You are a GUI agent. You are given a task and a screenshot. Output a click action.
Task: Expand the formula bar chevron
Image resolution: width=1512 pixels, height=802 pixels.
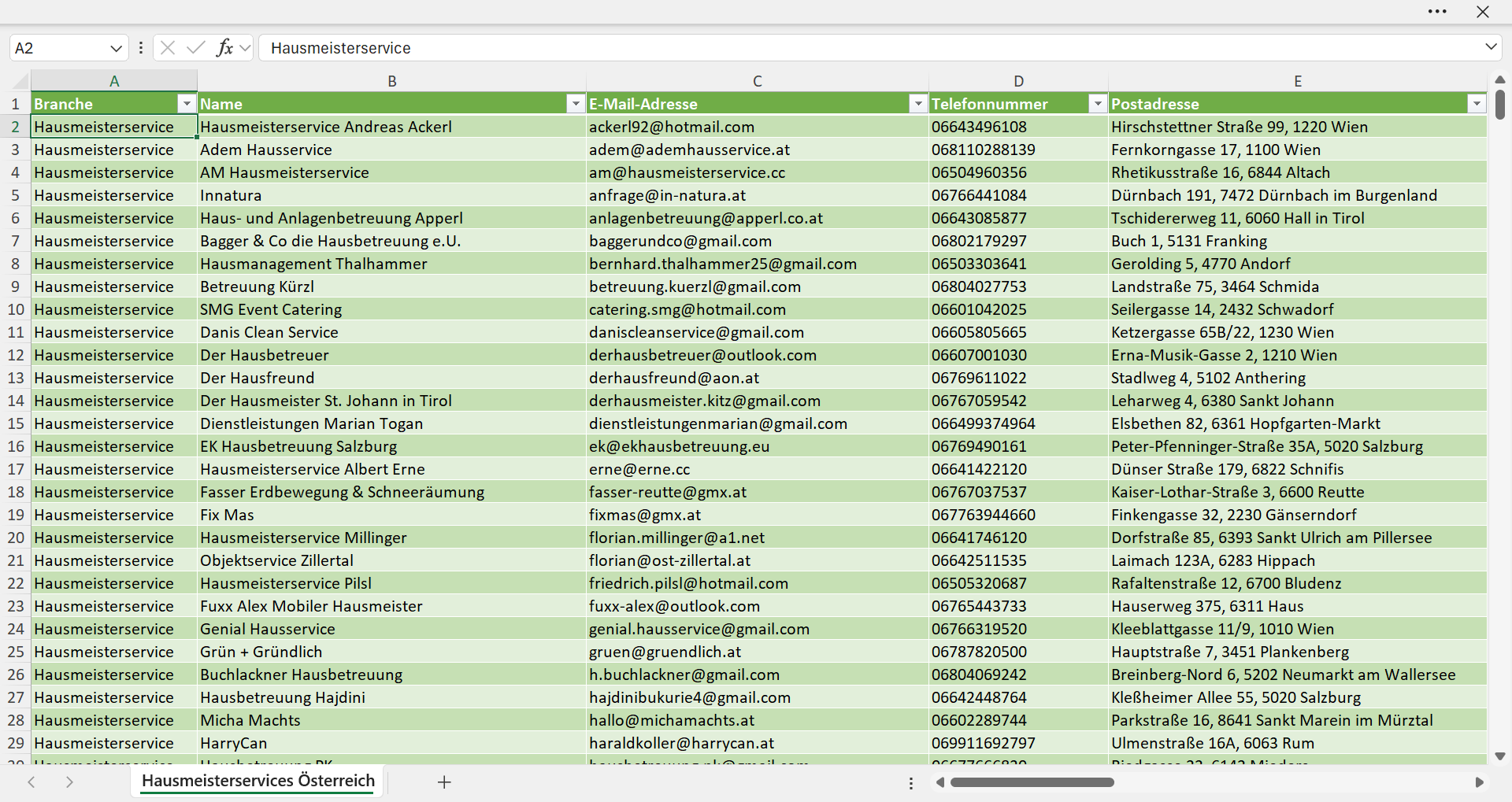click(1491, 47)
